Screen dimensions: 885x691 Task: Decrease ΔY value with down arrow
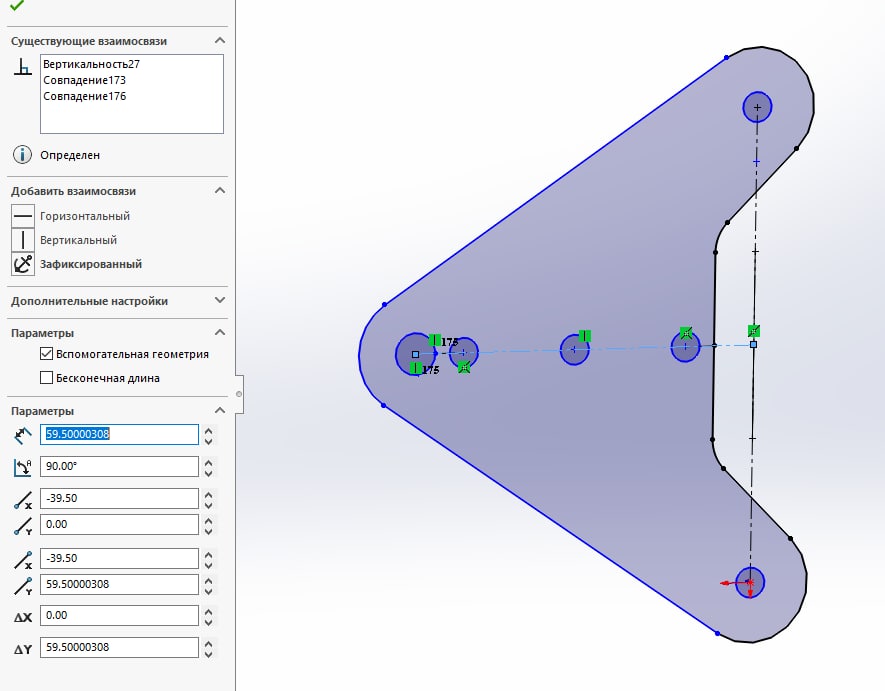point(209,653)
